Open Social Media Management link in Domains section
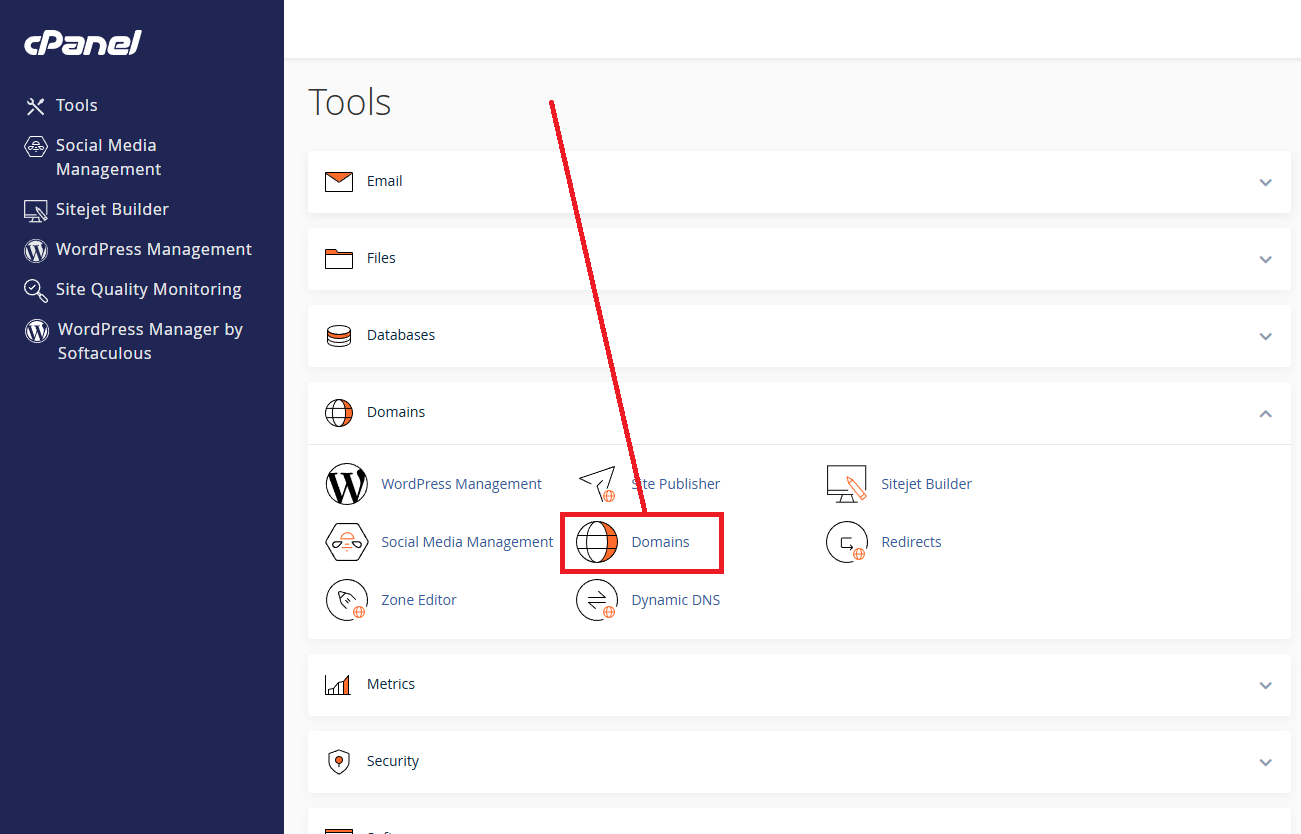1301x834 pixels. (467, 542)
